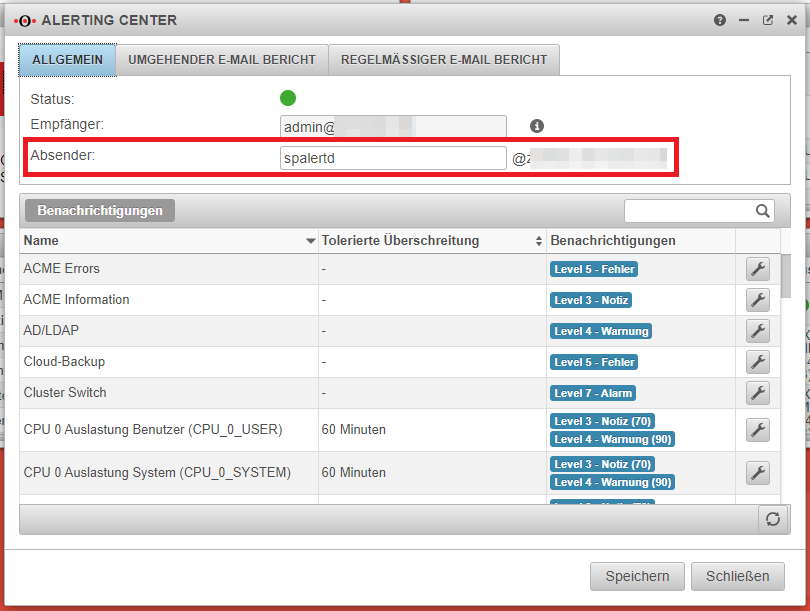Edit AD/LDAP notification via wrench icon
The width and height of the screenshot is (810, 611).
758,331
